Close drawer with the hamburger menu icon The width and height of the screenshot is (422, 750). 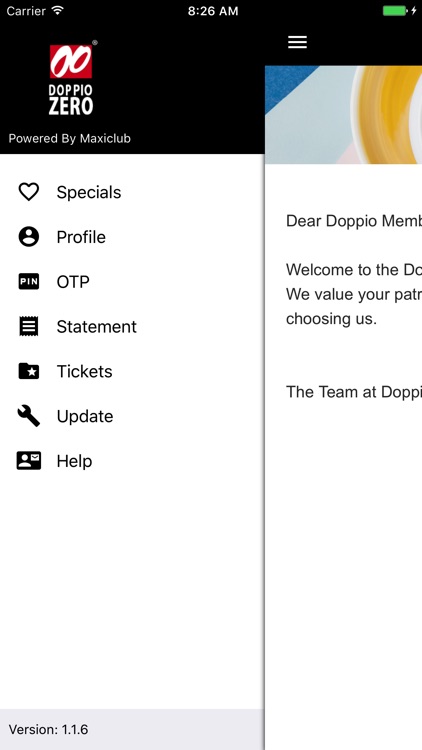(297, 42)
